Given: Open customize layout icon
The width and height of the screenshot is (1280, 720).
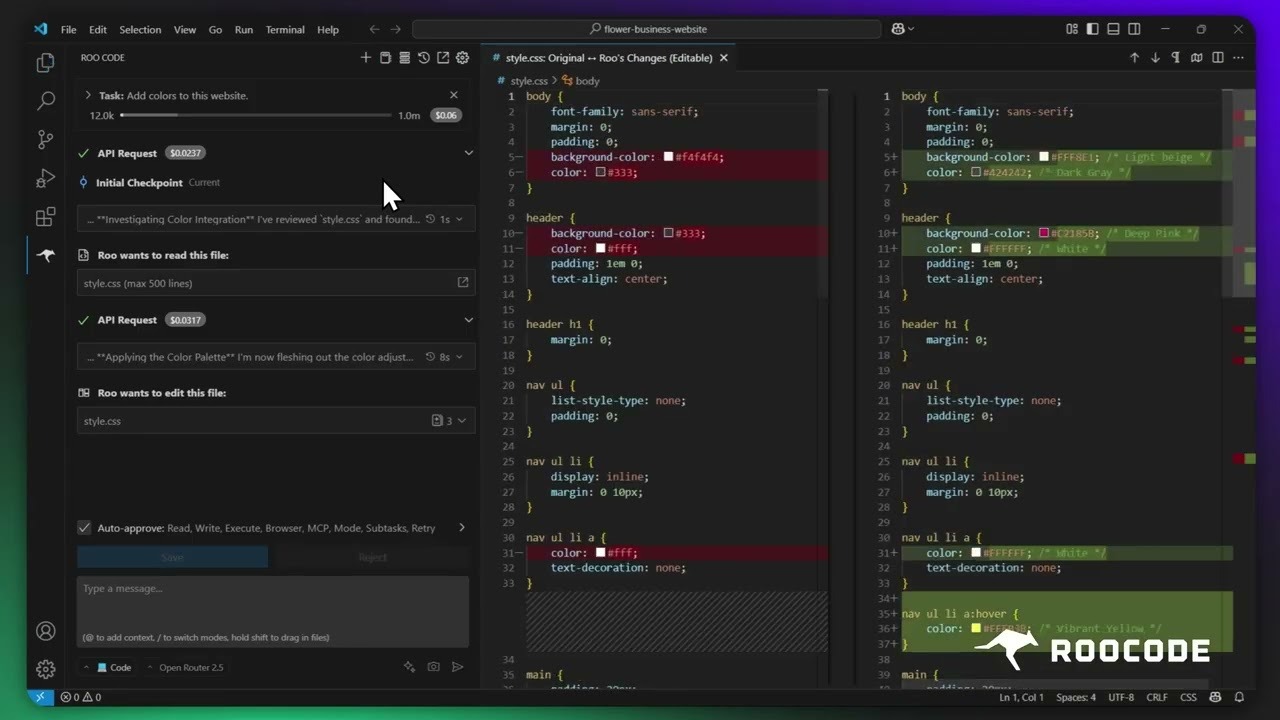Looking at the screenshot, I should pos(1072,29).
